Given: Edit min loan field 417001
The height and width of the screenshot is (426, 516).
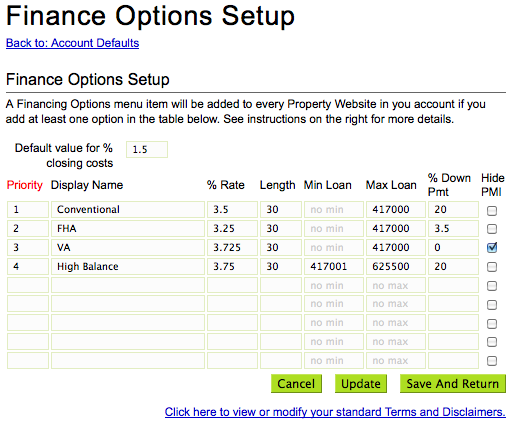Looking at the screenshot, I should (334, 267).
